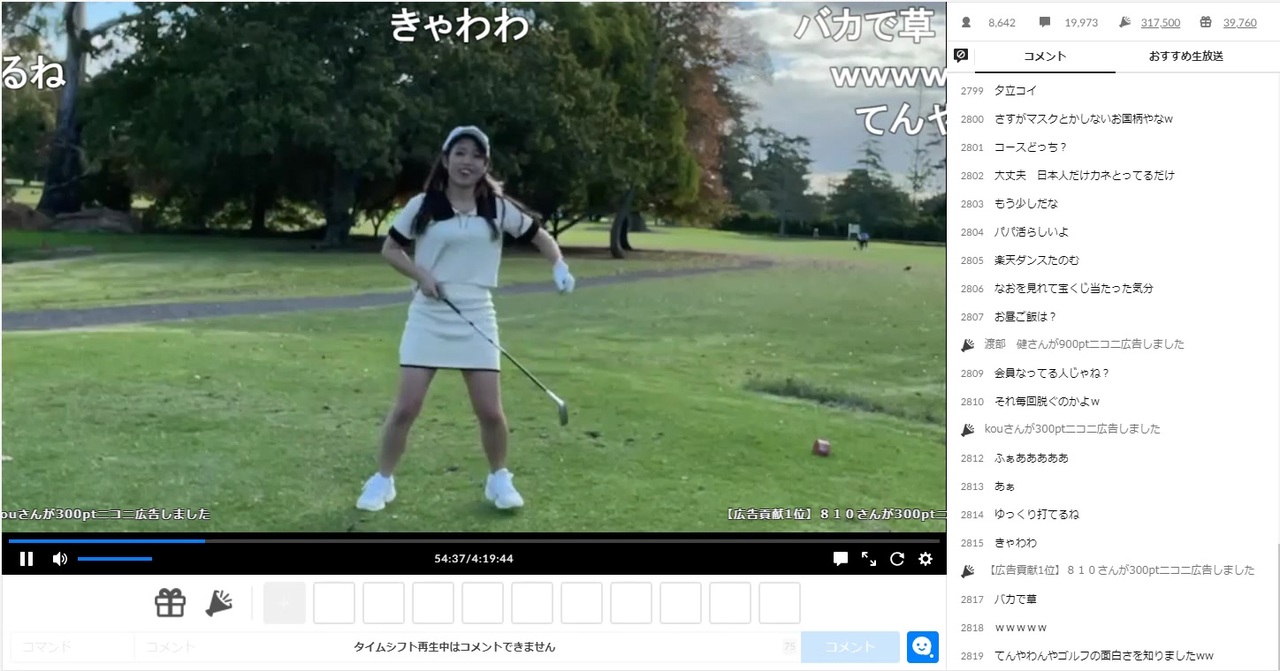Open the gift sending icon
This screenshot has width=1280, height=671.
pos(170,603)
